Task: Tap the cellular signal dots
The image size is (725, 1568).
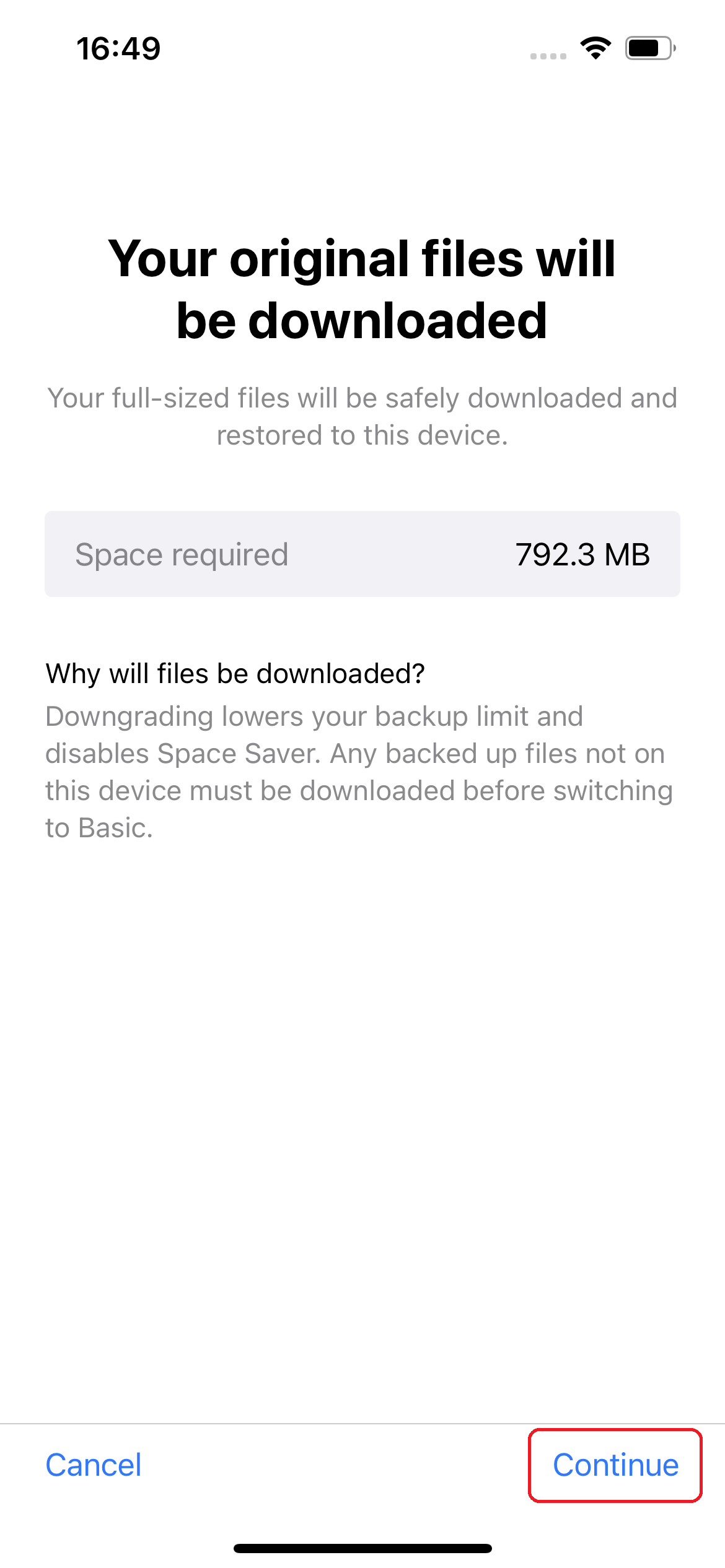Action: (548, 56)
